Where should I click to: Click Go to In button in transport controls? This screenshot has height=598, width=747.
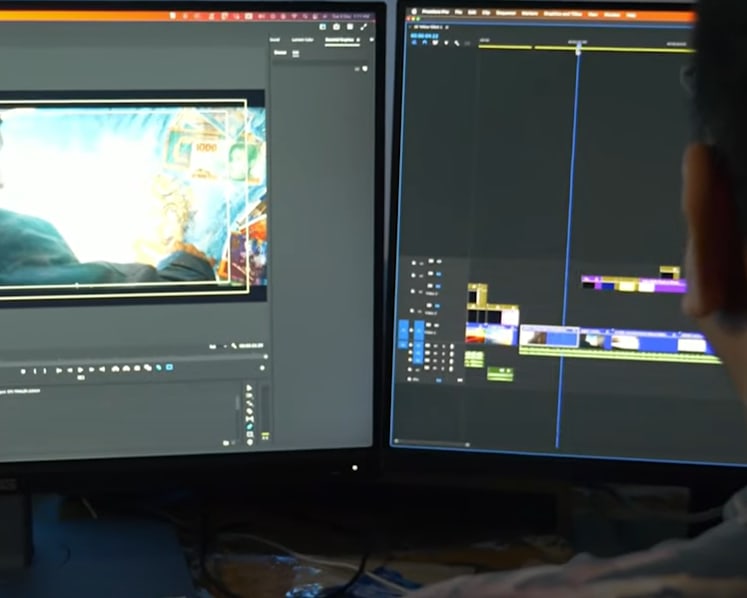pyautogui.click(x=59, y=370)
